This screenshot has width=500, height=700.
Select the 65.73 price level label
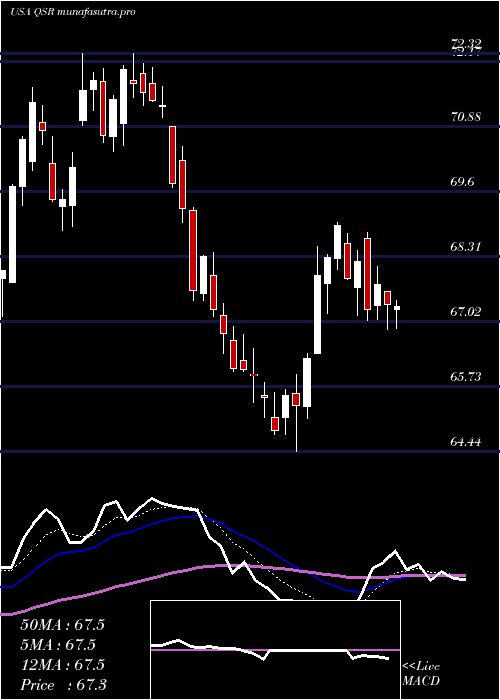tap(466, 377)
